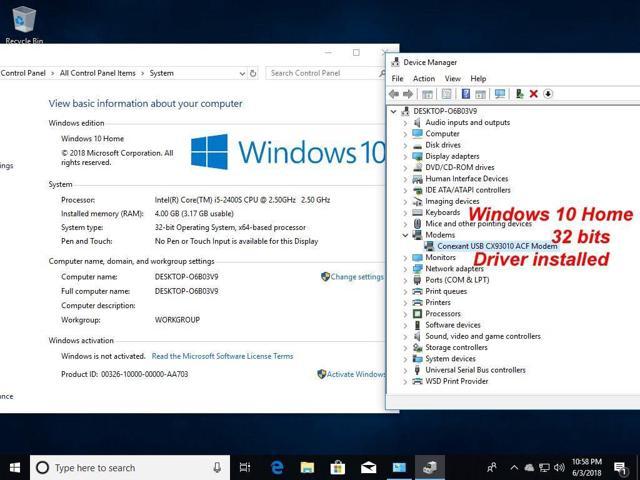Click the Scan for hardware changes monitor icon
This screenshot has height=480, width=640.
click(500, 94)
